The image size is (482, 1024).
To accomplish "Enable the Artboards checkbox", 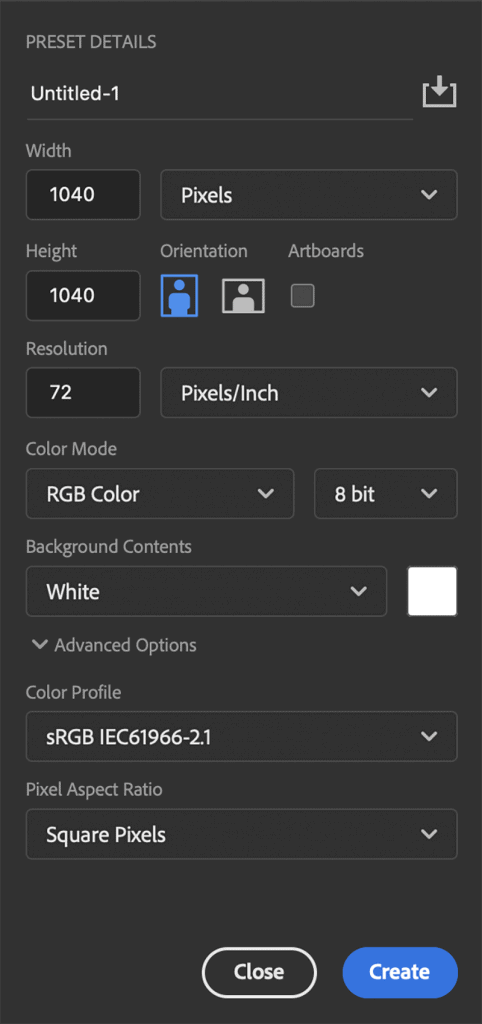I will [302, 296].
